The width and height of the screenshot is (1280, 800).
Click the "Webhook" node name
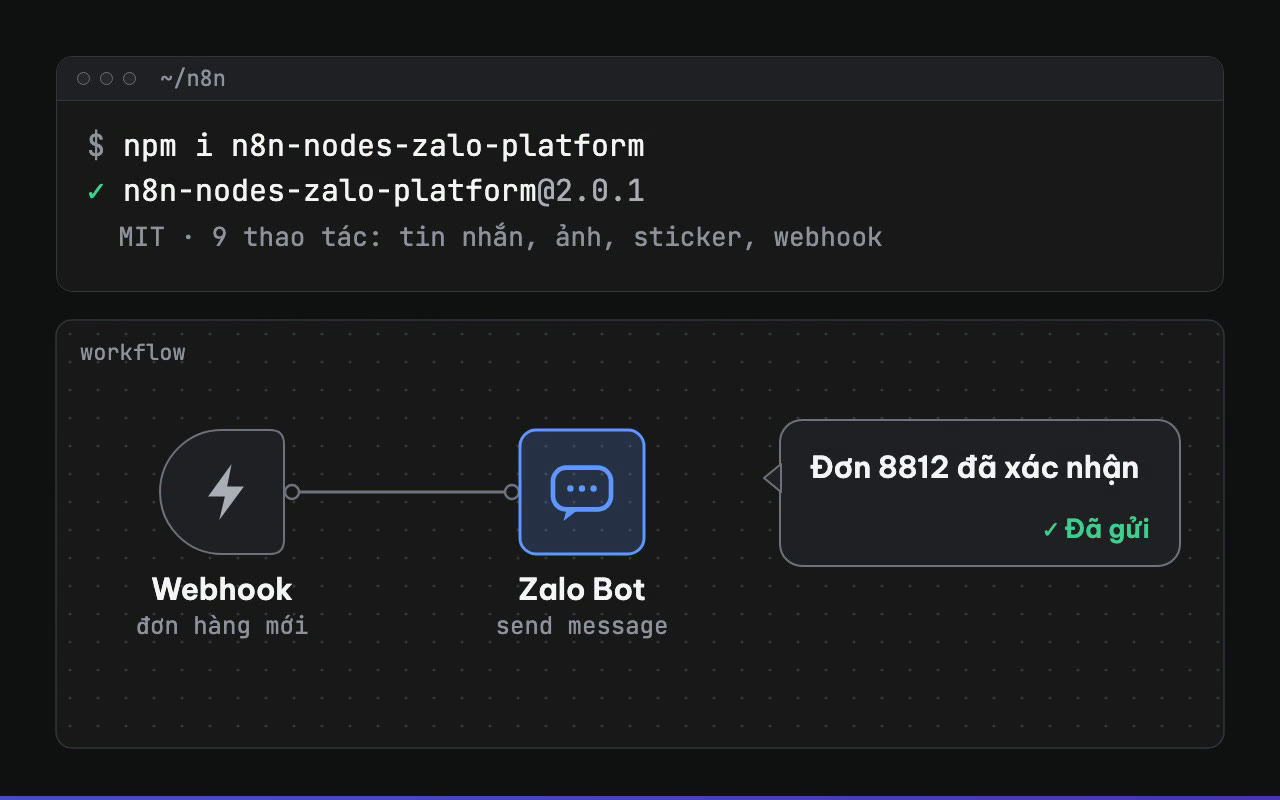tap(222, 589)
